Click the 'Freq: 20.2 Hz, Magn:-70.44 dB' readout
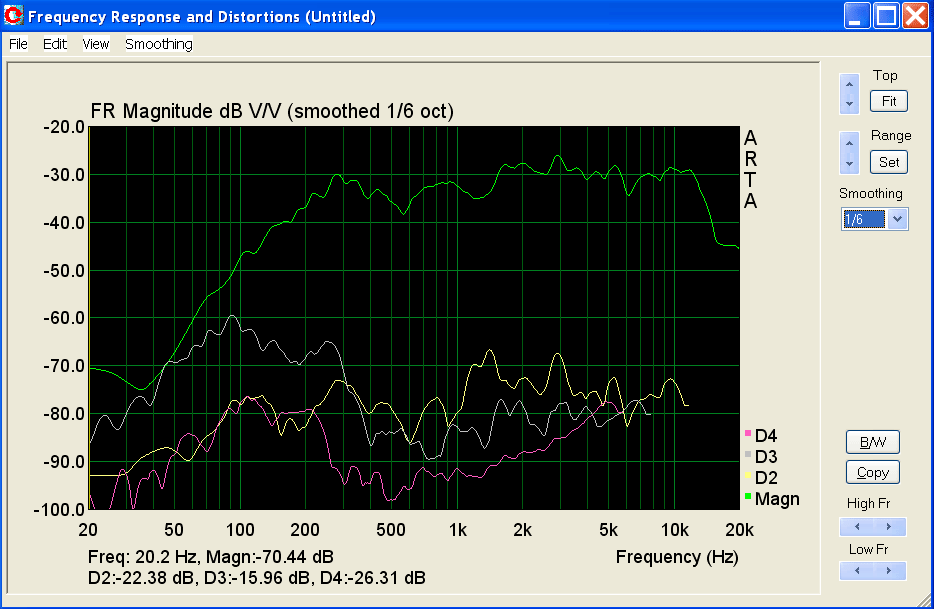Viewport: 934px width, 609px height. (210, 557)
